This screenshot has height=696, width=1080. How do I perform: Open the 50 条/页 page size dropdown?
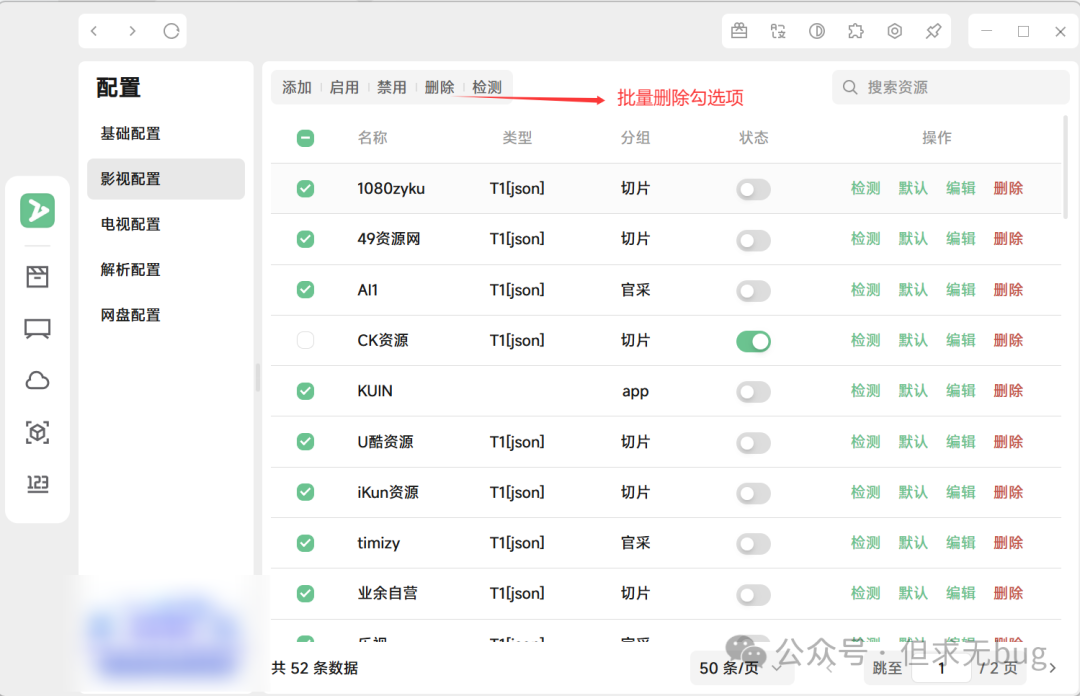740,668
